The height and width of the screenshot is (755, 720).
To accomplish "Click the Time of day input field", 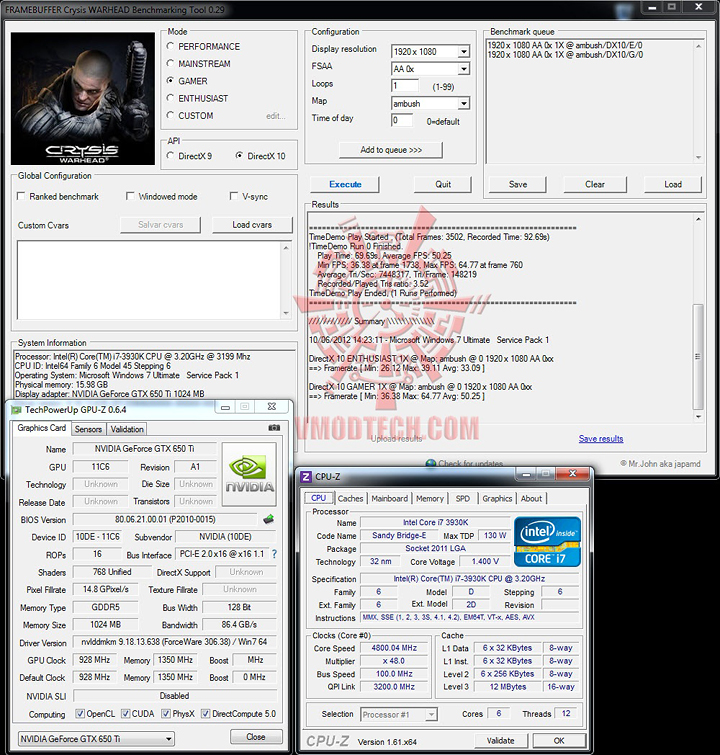I will (402, 120).
